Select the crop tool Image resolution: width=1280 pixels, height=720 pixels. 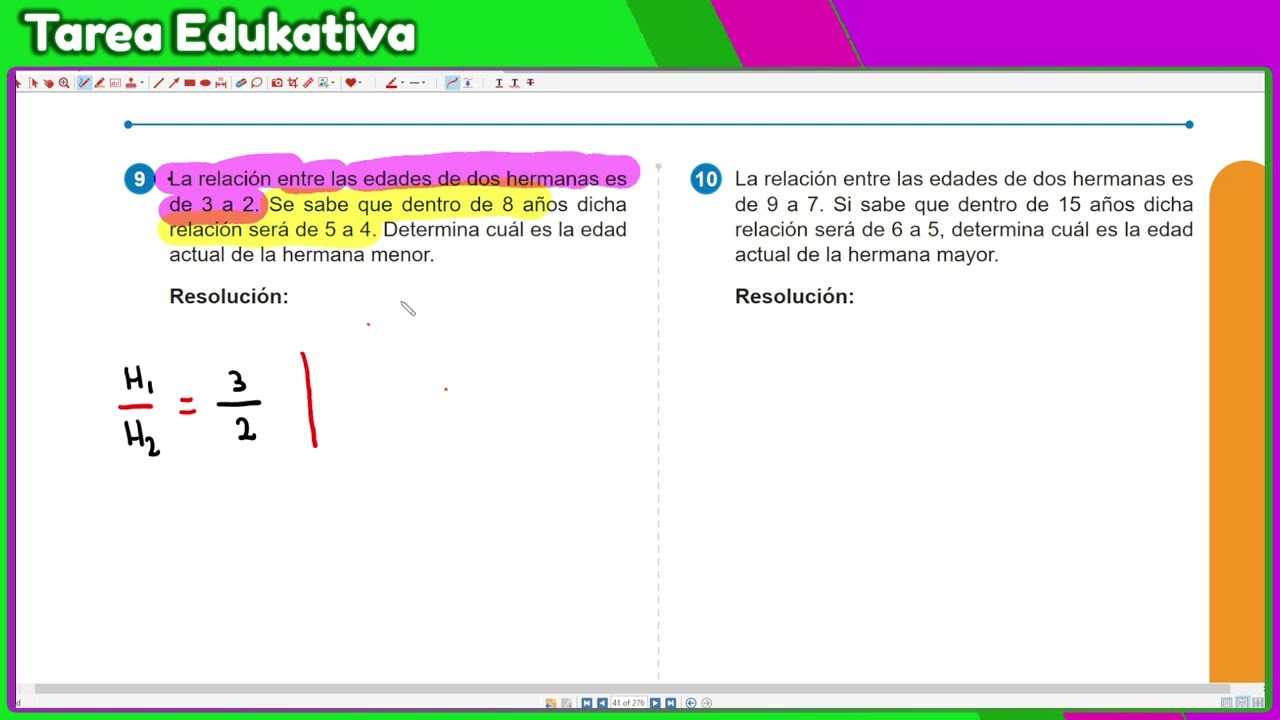coord(292,83)
